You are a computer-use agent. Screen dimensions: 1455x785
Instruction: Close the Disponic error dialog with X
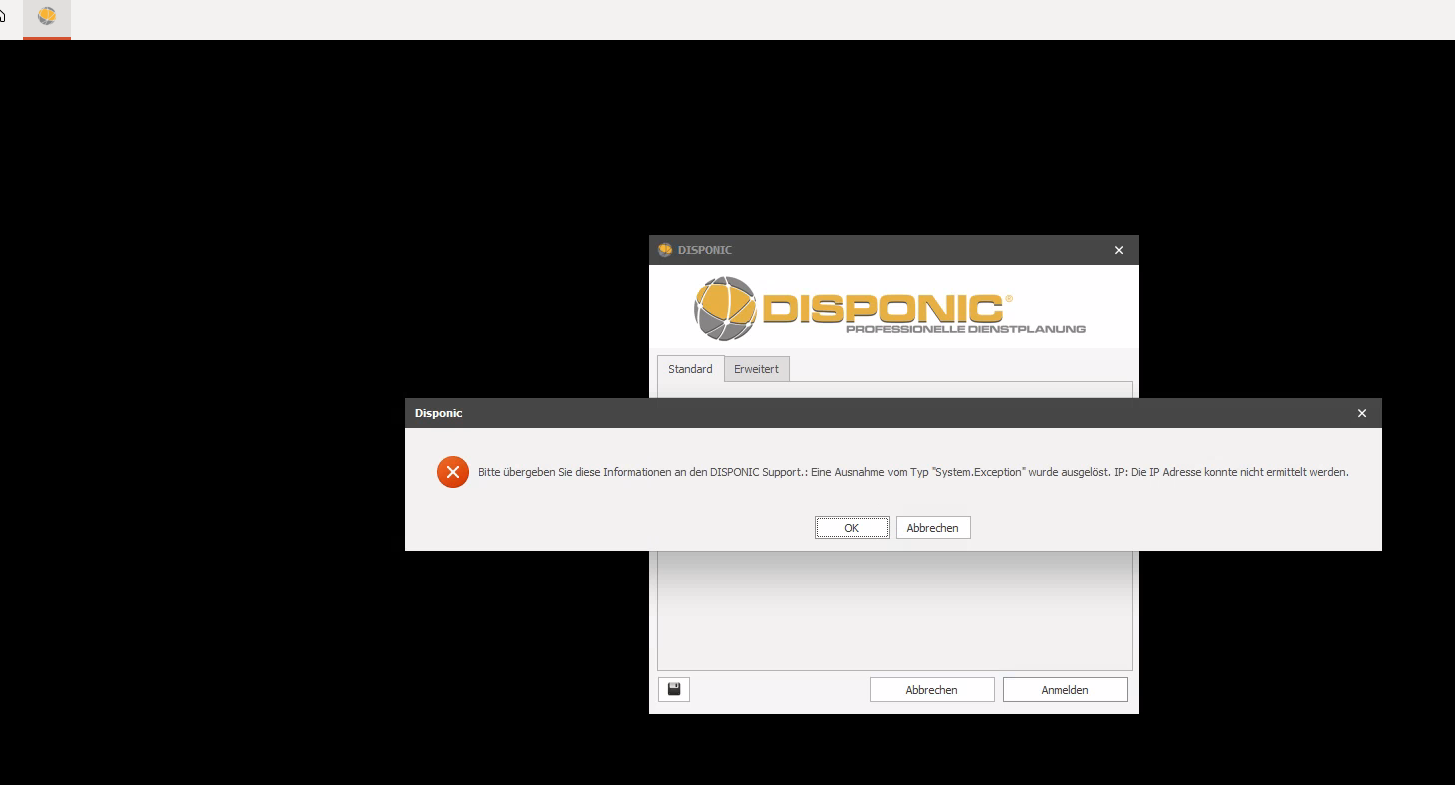[x=1361, y=413]
